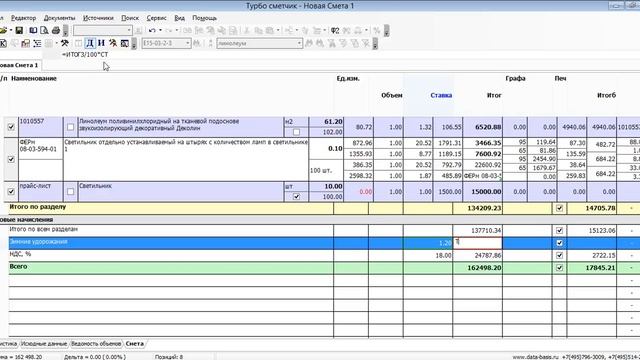Viewport: 640px width, 360px height.
Task: Click the percent toolbar icon
Action: (376, 30)
